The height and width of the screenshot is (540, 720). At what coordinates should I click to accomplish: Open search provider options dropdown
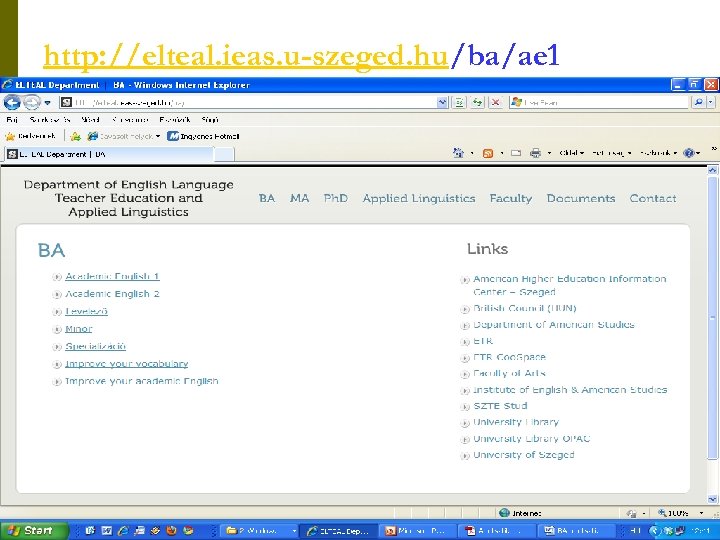coord(711,102)
